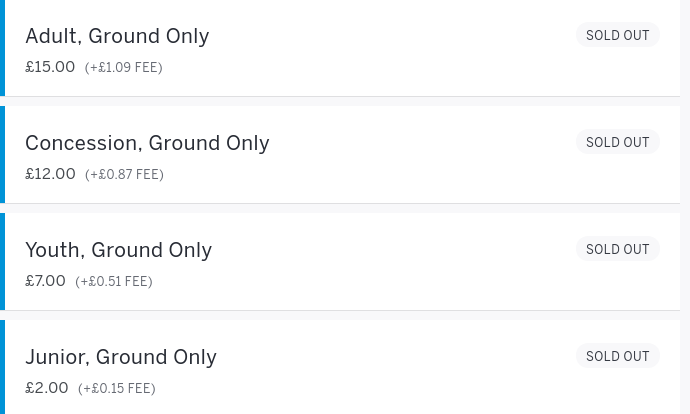The width and height of the screenshot is (690, 414).
Task: Click the +£0.87 fee text
Action: tap(124, 175)
